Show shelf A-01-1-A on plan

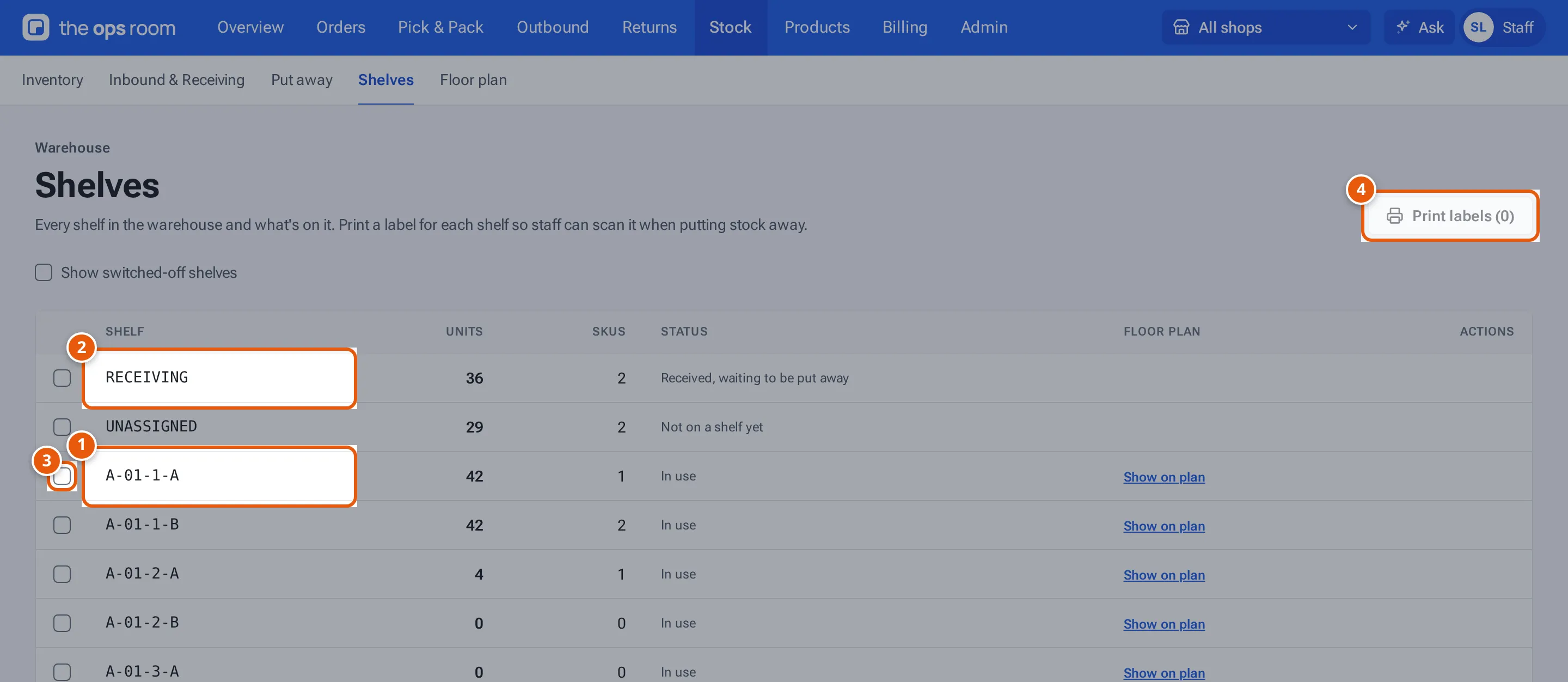coord(1164,477)
